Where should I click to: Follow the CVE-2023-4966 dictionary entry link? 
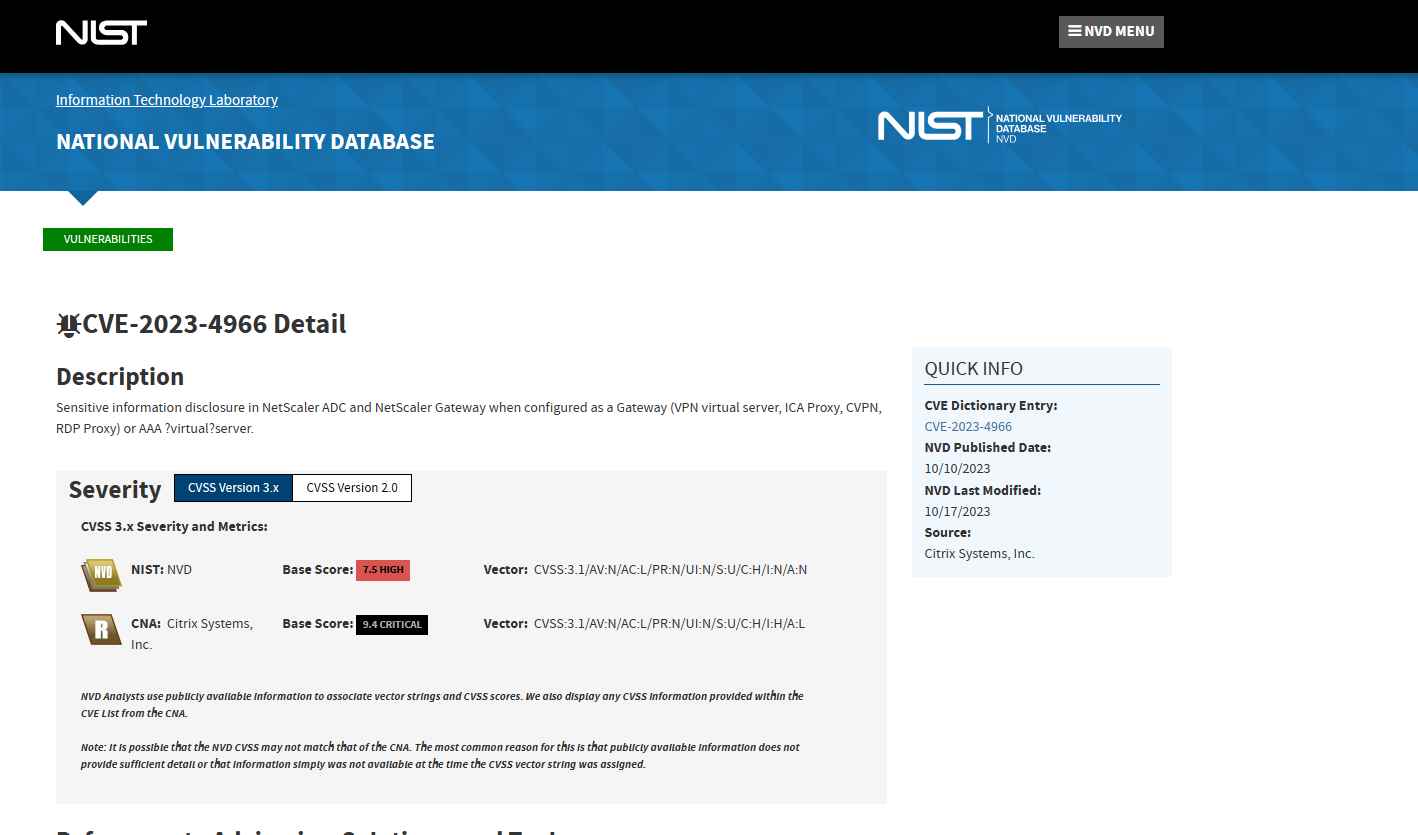click(967, 426)
